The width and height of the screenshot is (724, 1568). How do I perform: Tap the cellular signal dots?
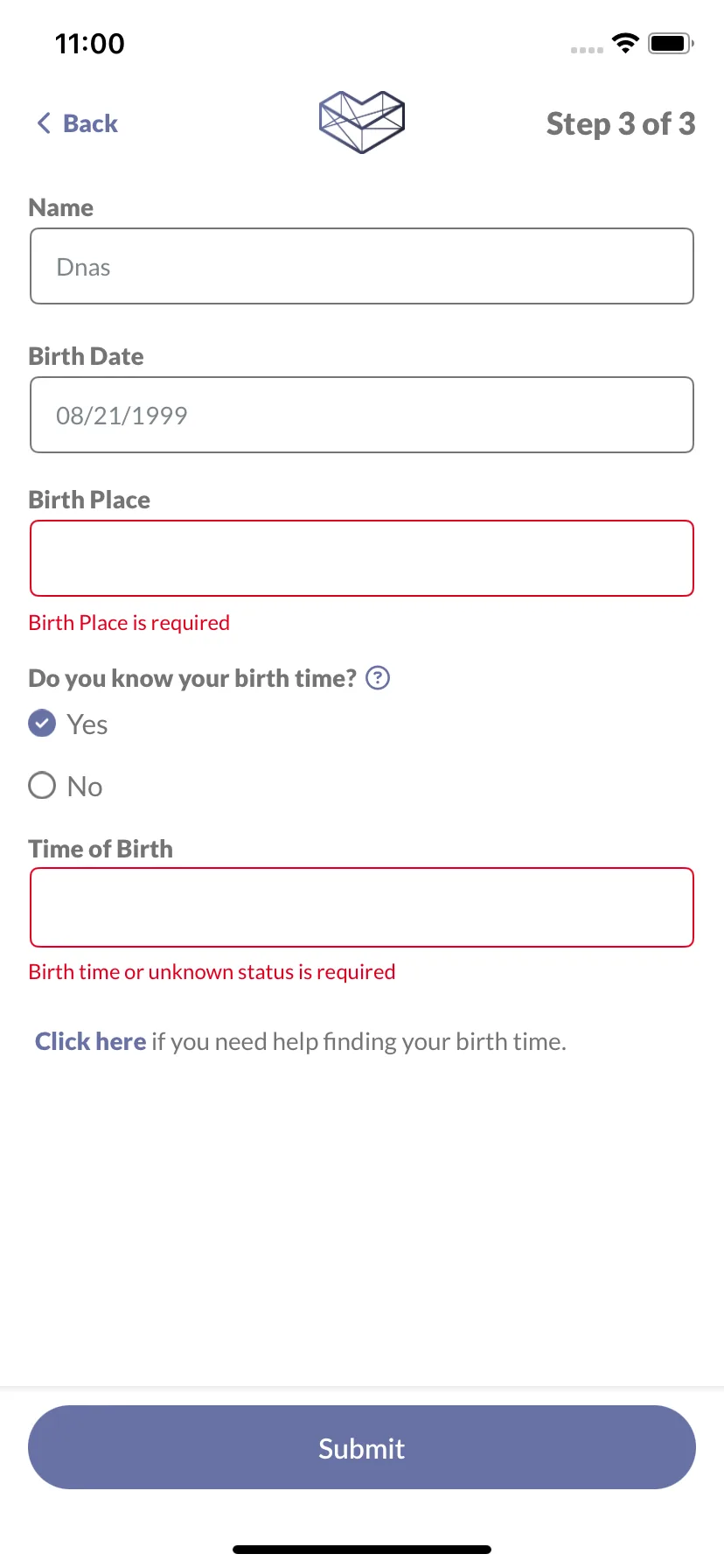[587, 50]
